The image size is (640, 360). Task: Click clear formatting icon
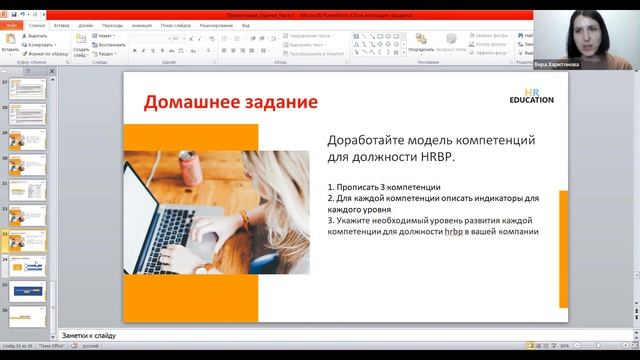[211, 39]
